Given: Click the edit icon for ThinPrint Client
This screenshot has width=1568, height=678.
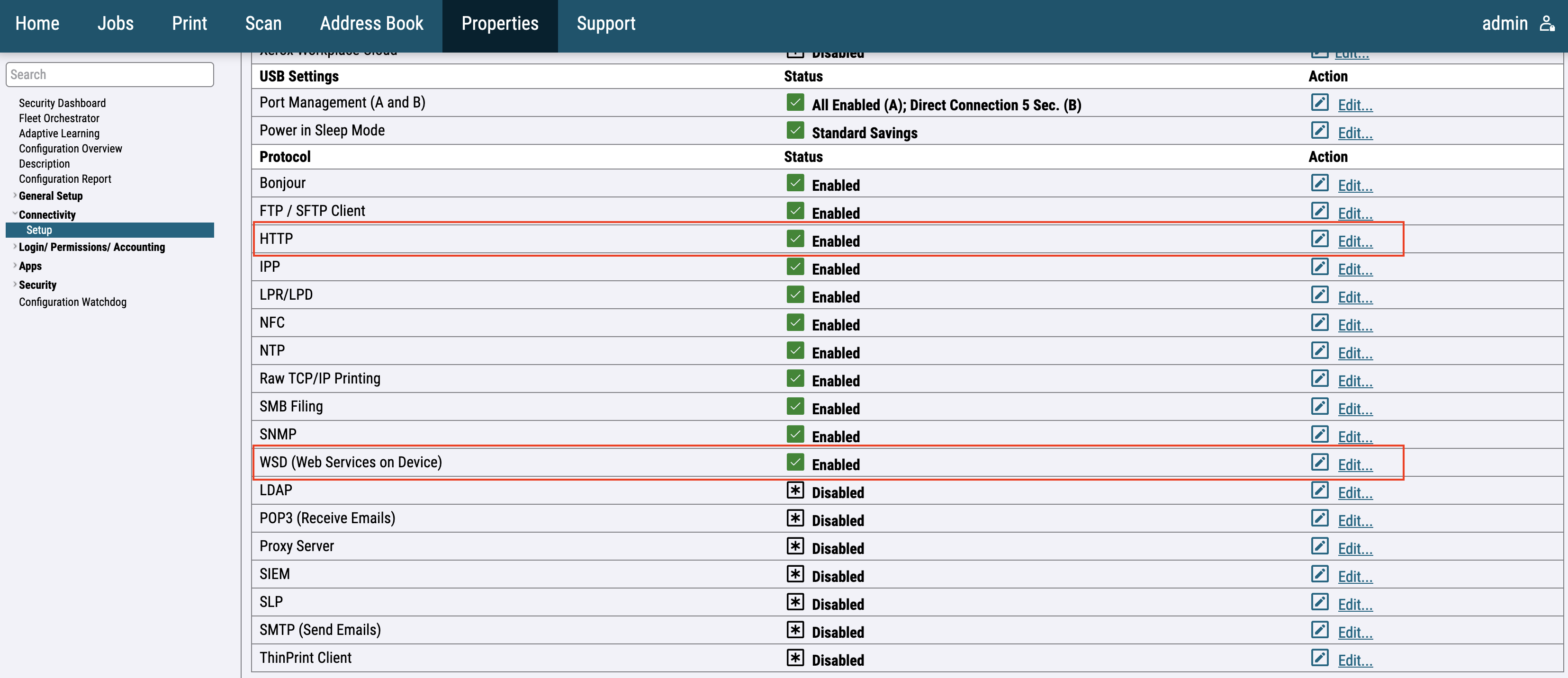Looking at the screenshot, I should [1319, 657].
